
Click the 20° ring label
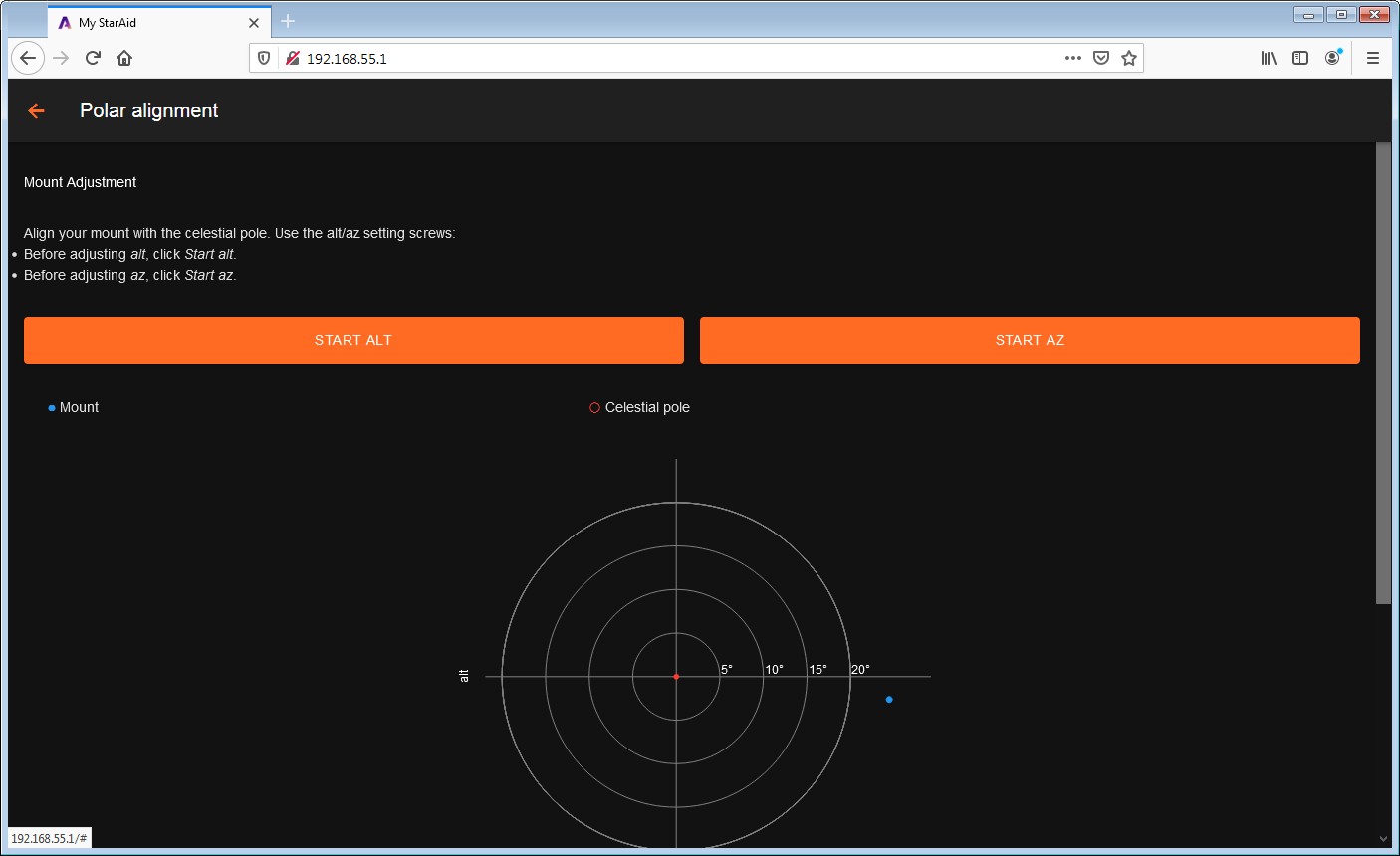(x=860, y=669)
